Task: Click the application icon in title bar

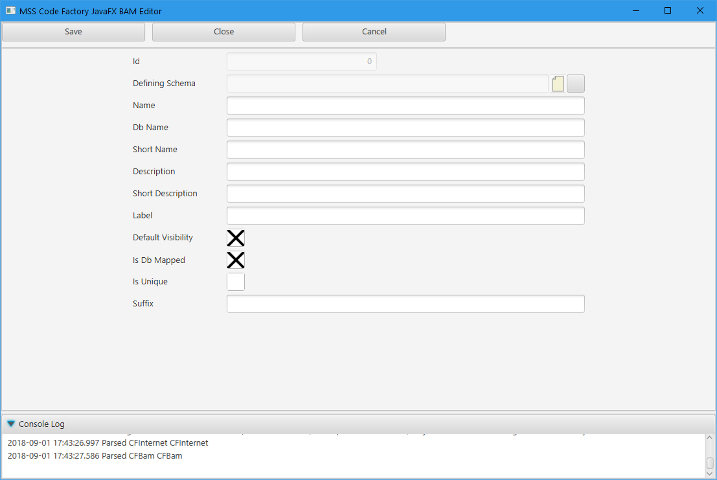Action: click(9, 10)
